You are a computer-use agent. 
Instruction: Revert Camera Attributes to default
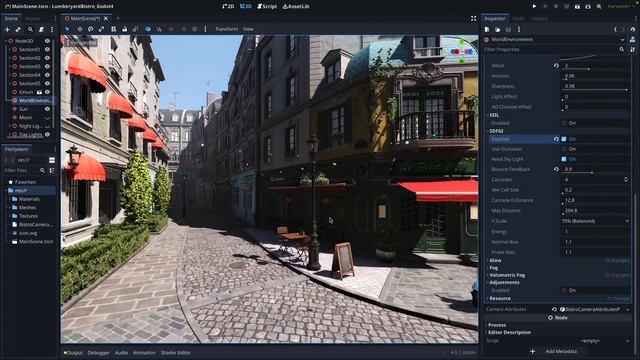pyautogui.click(x=554, y=309)
